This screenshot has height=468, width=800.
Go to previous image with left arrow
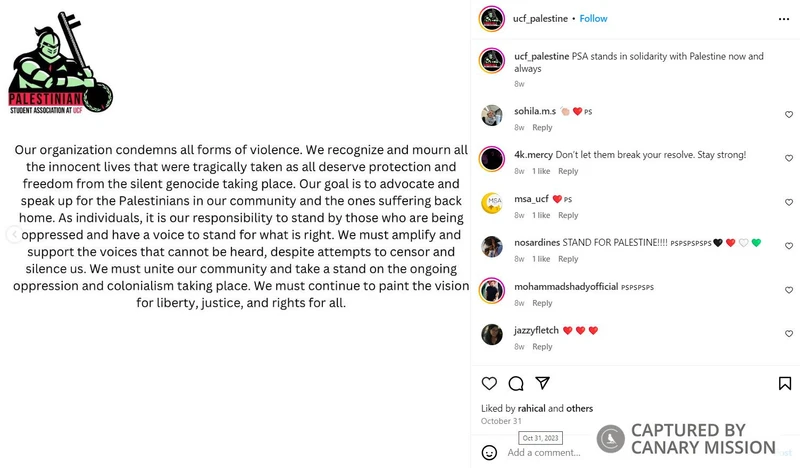pos(13,234)
